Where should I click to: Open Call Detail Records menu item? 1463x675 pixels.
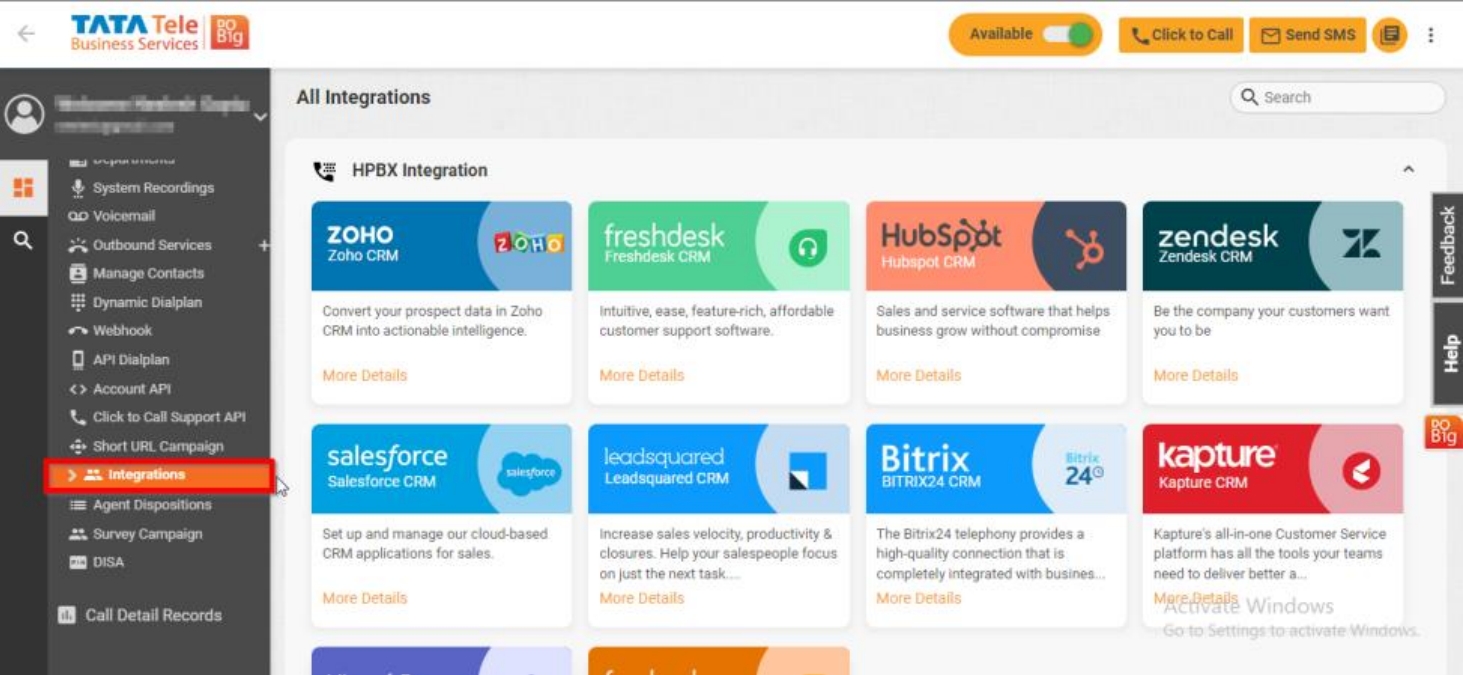click(140, 615)
